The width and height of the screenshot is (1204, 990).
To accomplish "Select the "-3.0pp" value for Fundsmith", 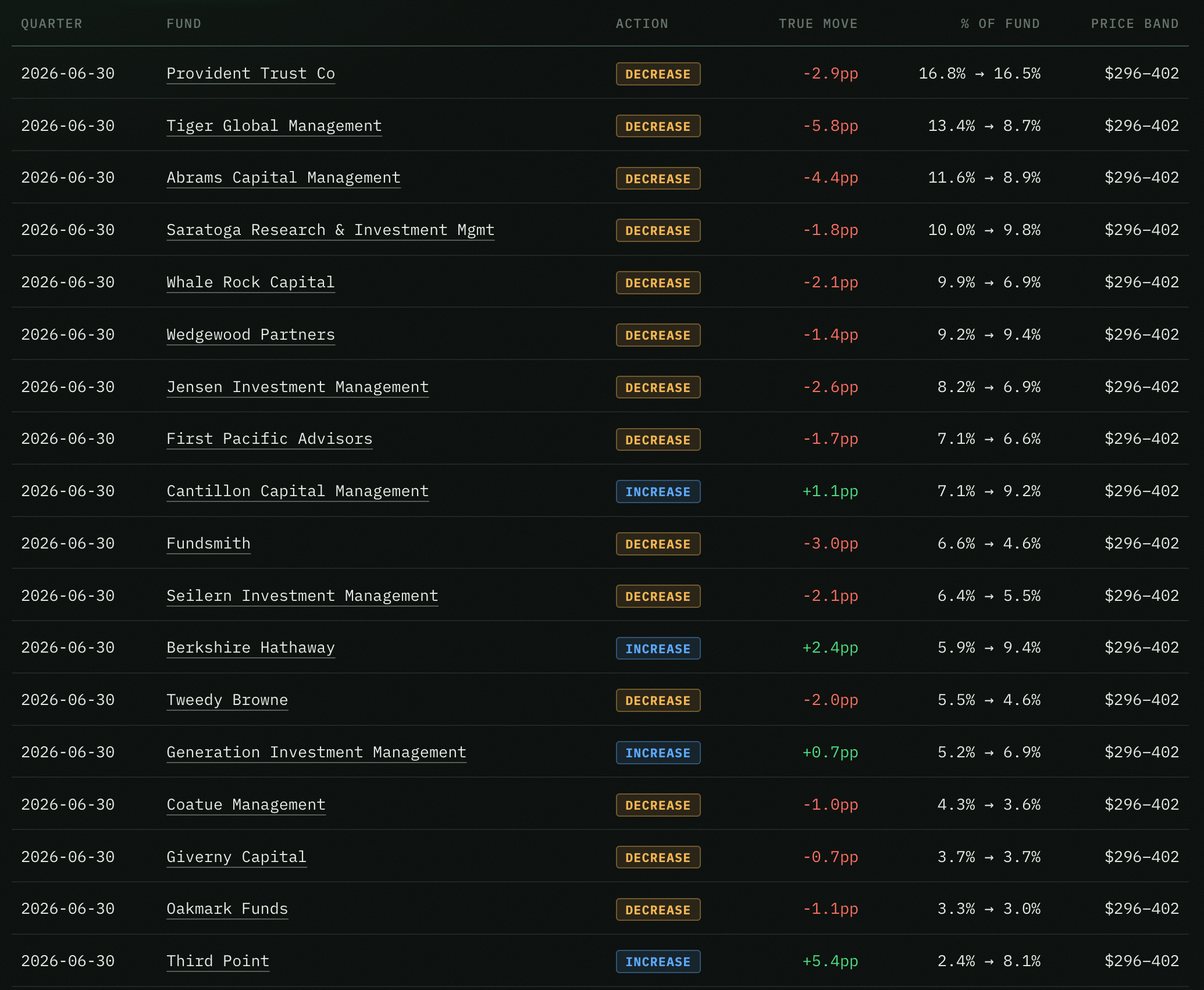I will pyautogui.click(x=831, y=544).
